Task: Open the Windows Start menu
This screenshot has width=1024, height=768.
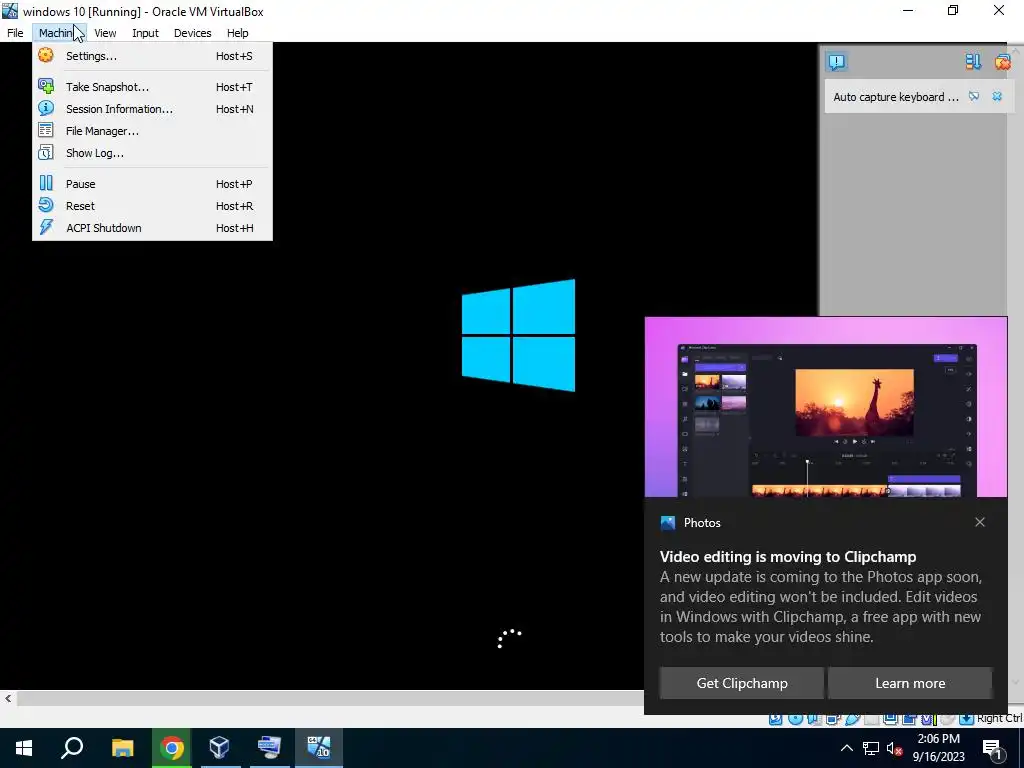Action: coord(24,748)
